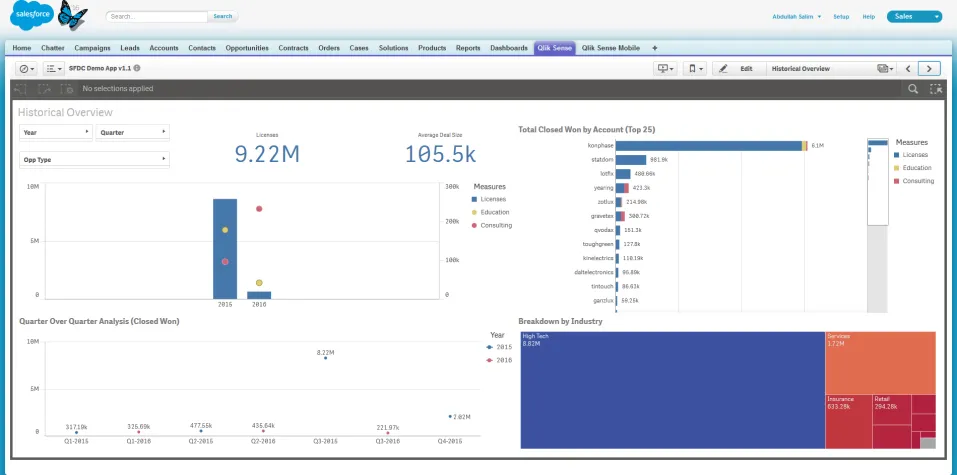Open the Chatter tab
This screenshot has height=475, width=957.
[52, 48]
